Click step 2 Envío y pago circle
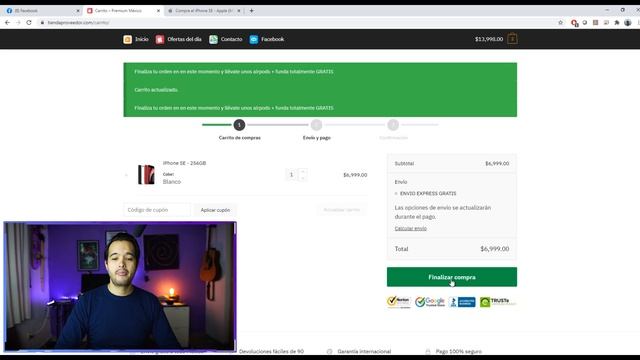 316,125
